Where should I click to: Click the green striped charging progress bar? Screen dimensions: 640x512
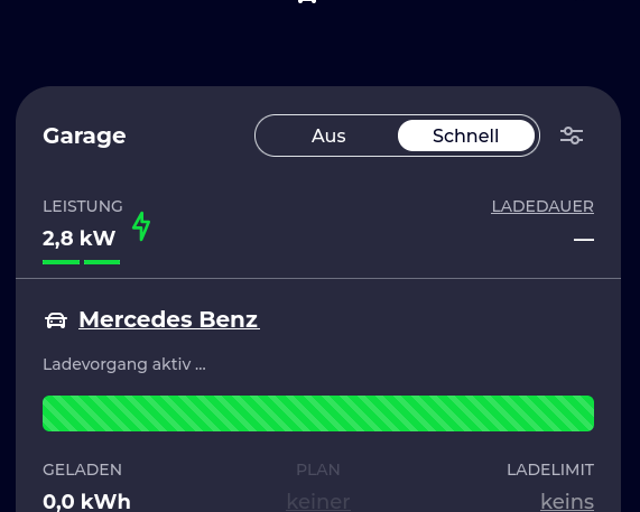point(318,413)
